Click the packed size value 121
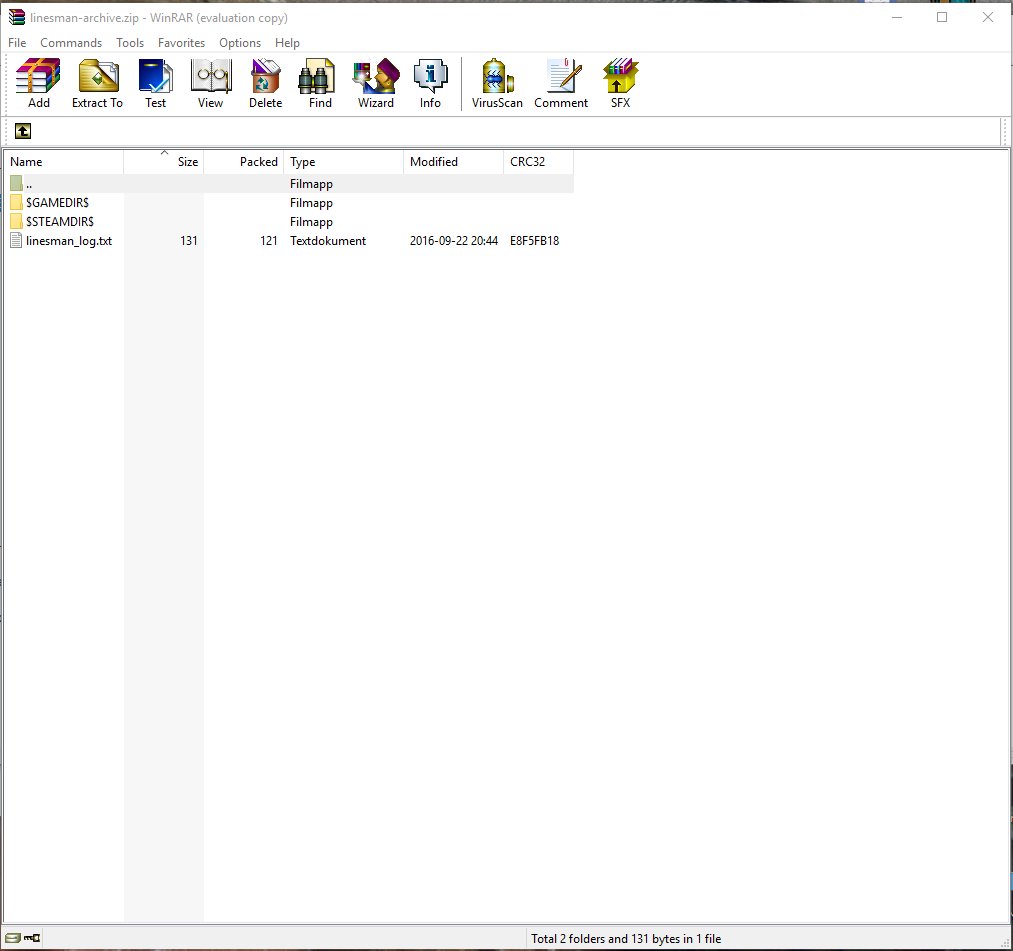The height and width of the screenshot is (951, 1013). [x=269, y=241]
